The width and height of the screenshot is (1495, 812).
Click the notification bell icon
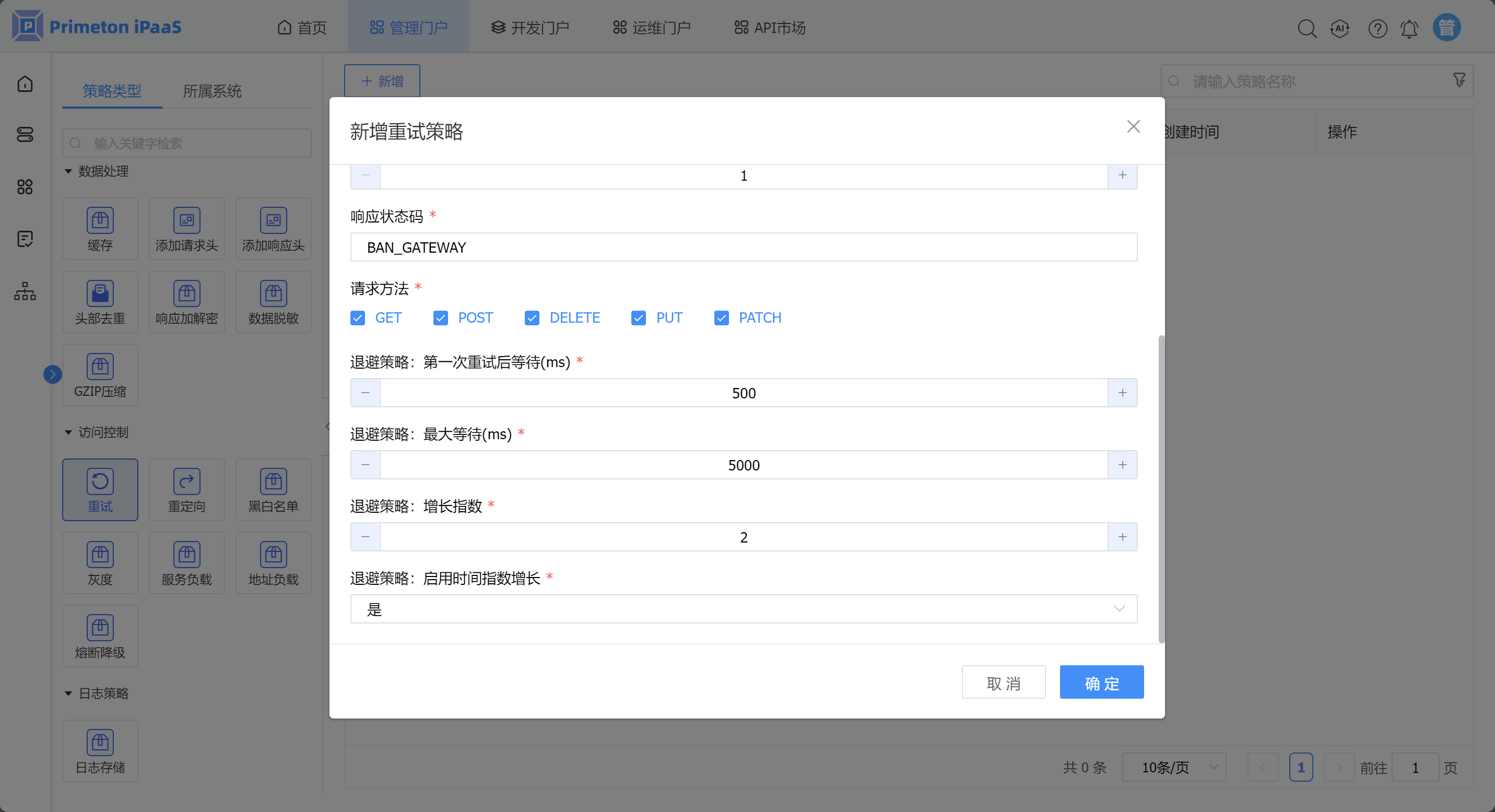click(1408, 28)
